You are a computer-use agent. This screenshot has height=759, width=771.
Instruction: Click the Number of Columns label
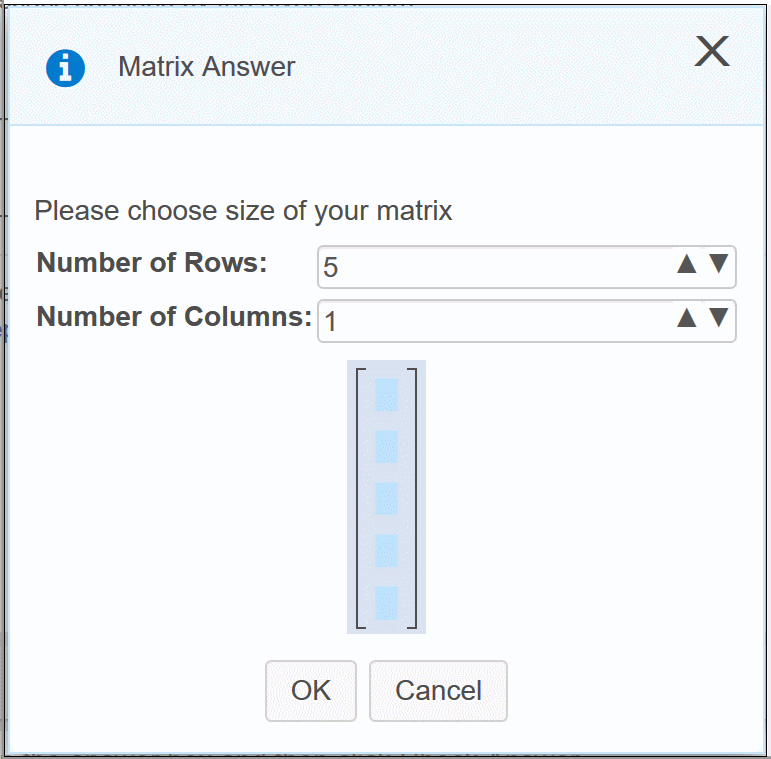tap(174, 317)
